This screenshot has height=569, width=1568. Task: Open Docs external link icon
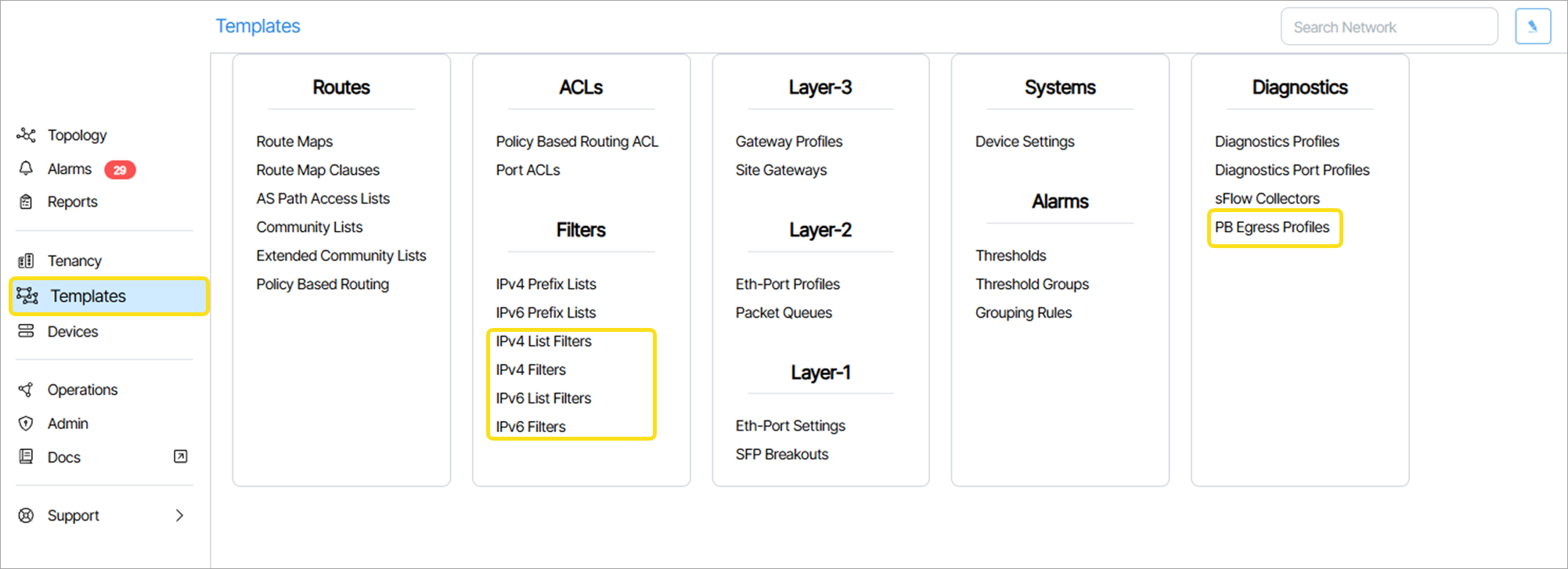pyautogui.click(x=180, y=456)
